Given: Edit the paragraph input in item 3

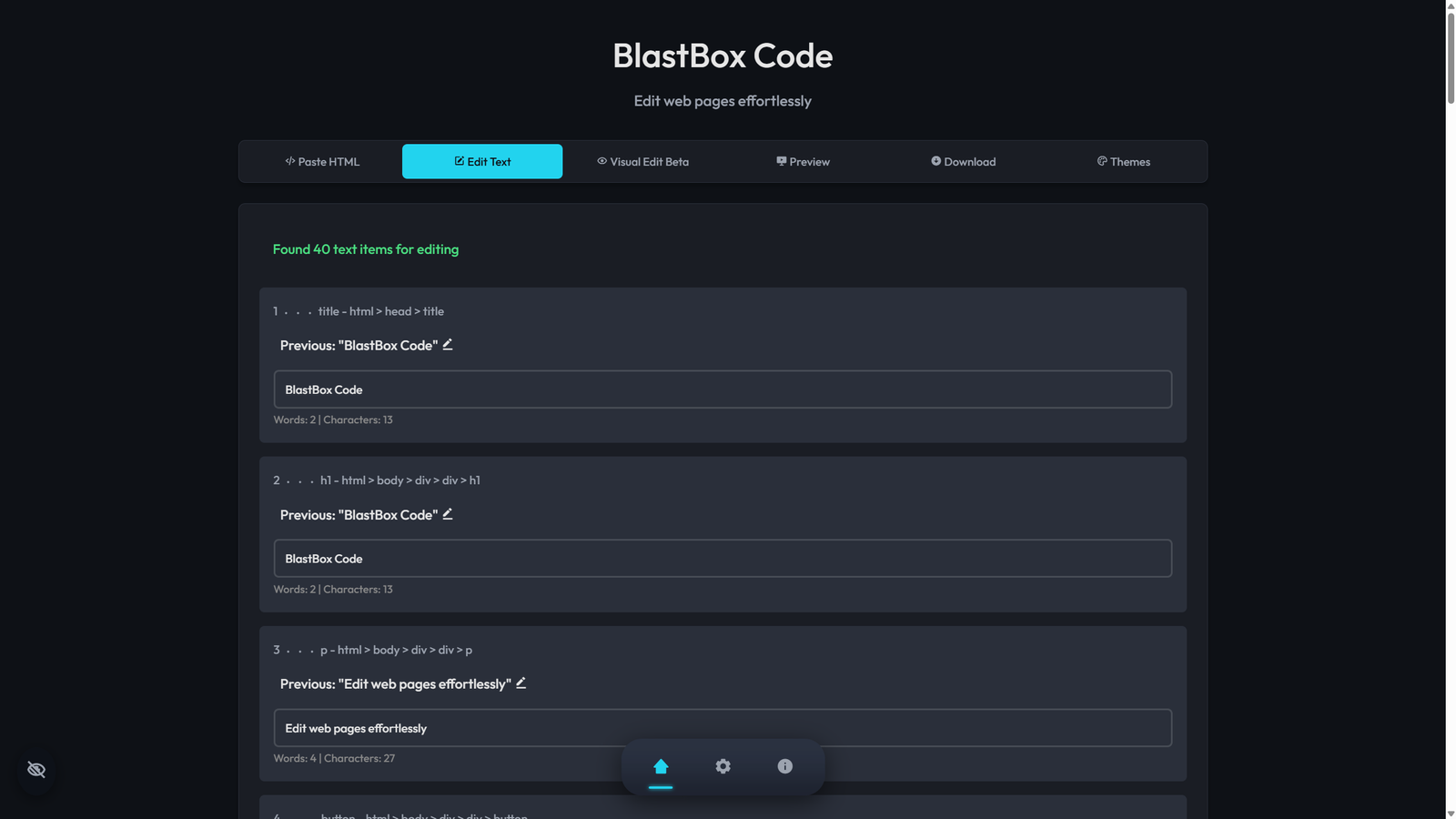Looking at the screenshot, I should (723, 728).
